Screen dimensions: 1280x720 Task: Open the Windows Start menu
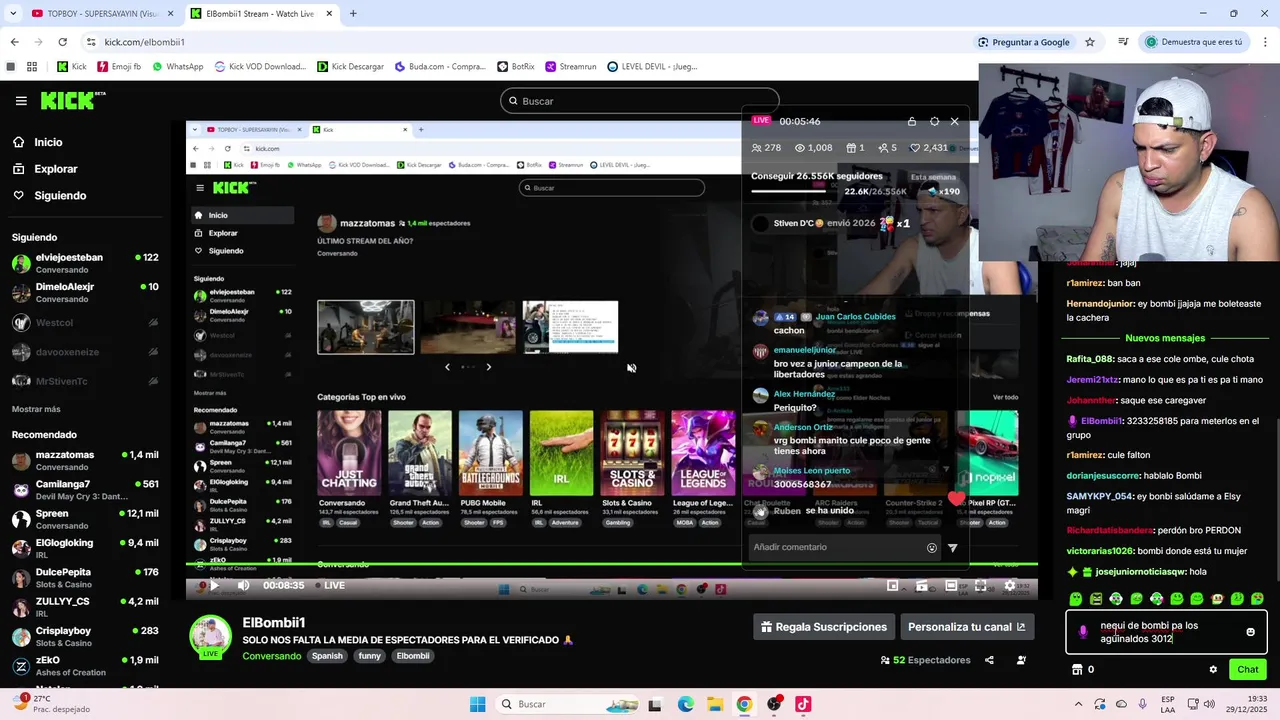[478, 704]
